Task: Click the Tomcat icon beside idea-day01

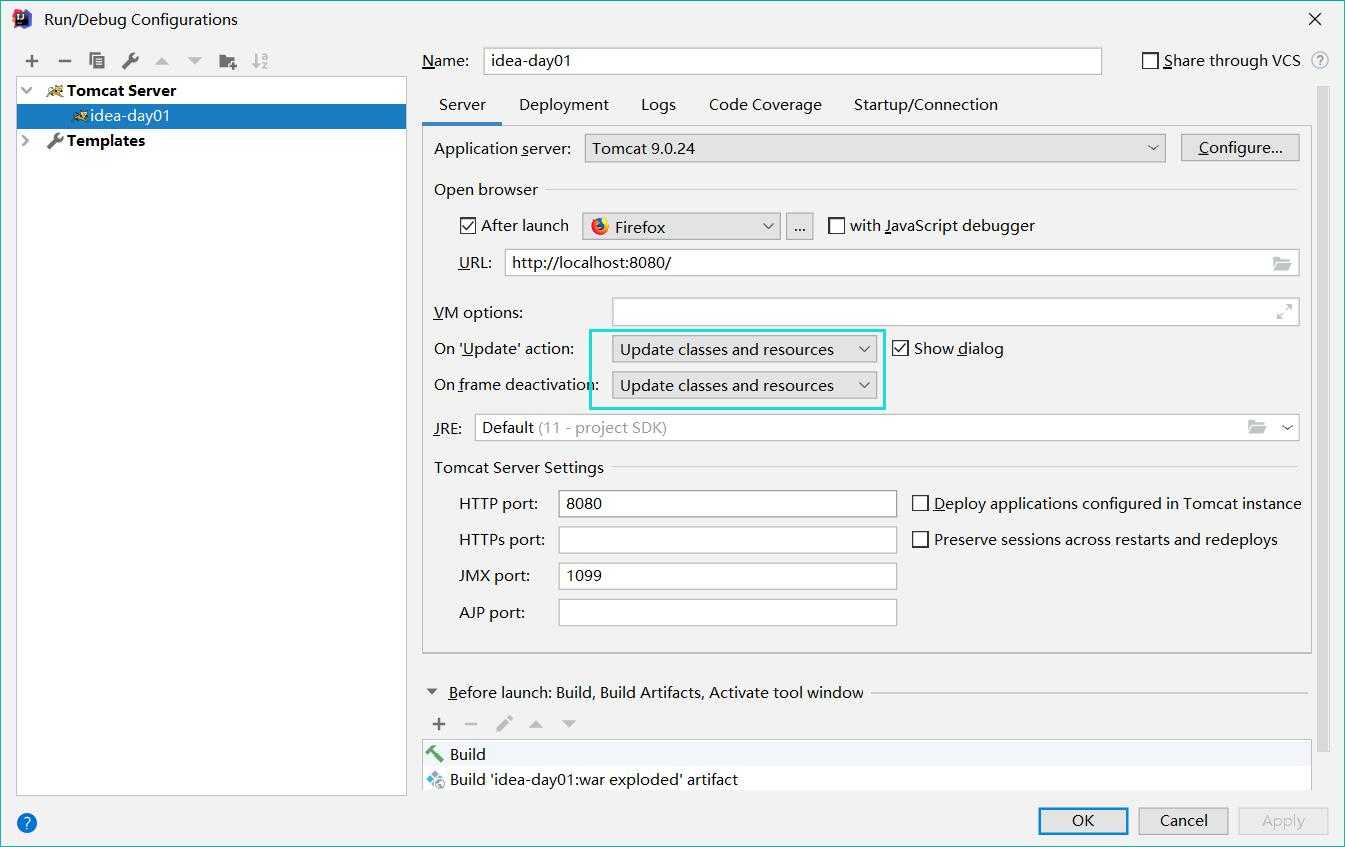Action: (x=80, y=116)
